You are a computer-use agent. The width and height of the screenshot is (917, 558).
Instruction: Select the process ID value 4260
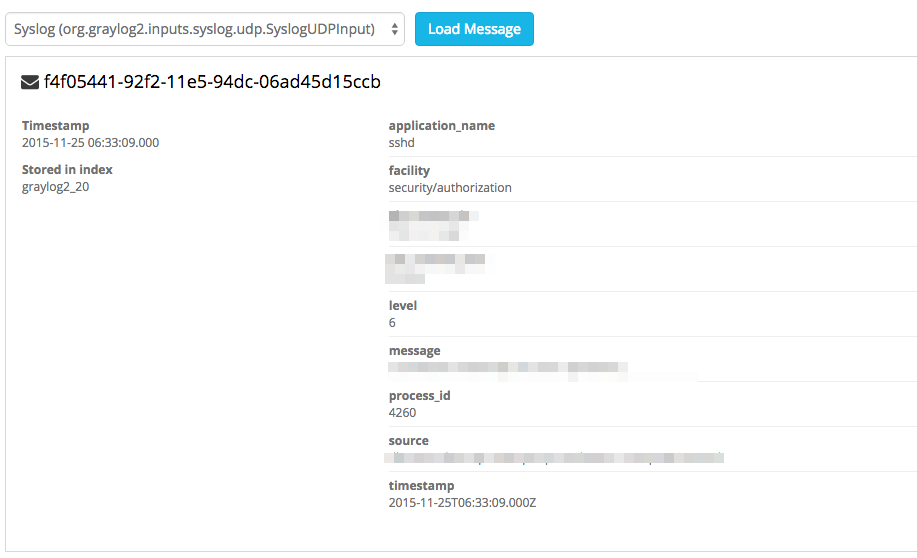[402, 412]
